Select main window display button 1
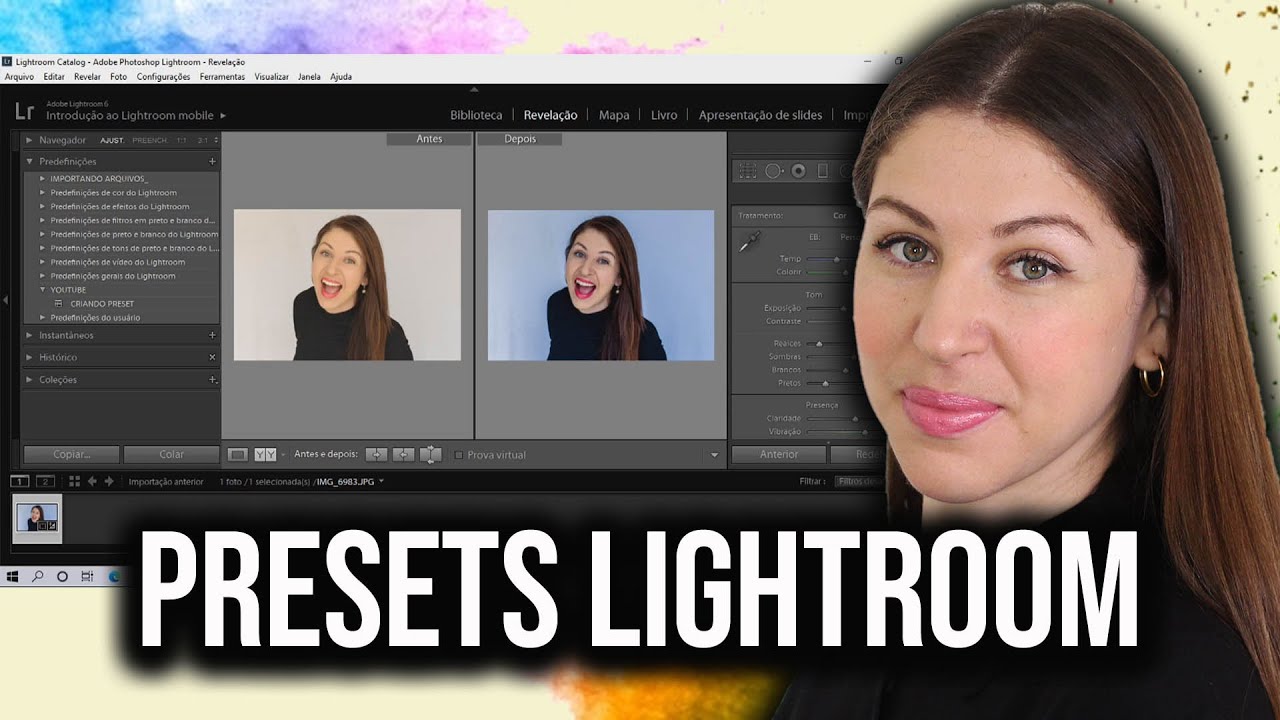 point(19,481)
